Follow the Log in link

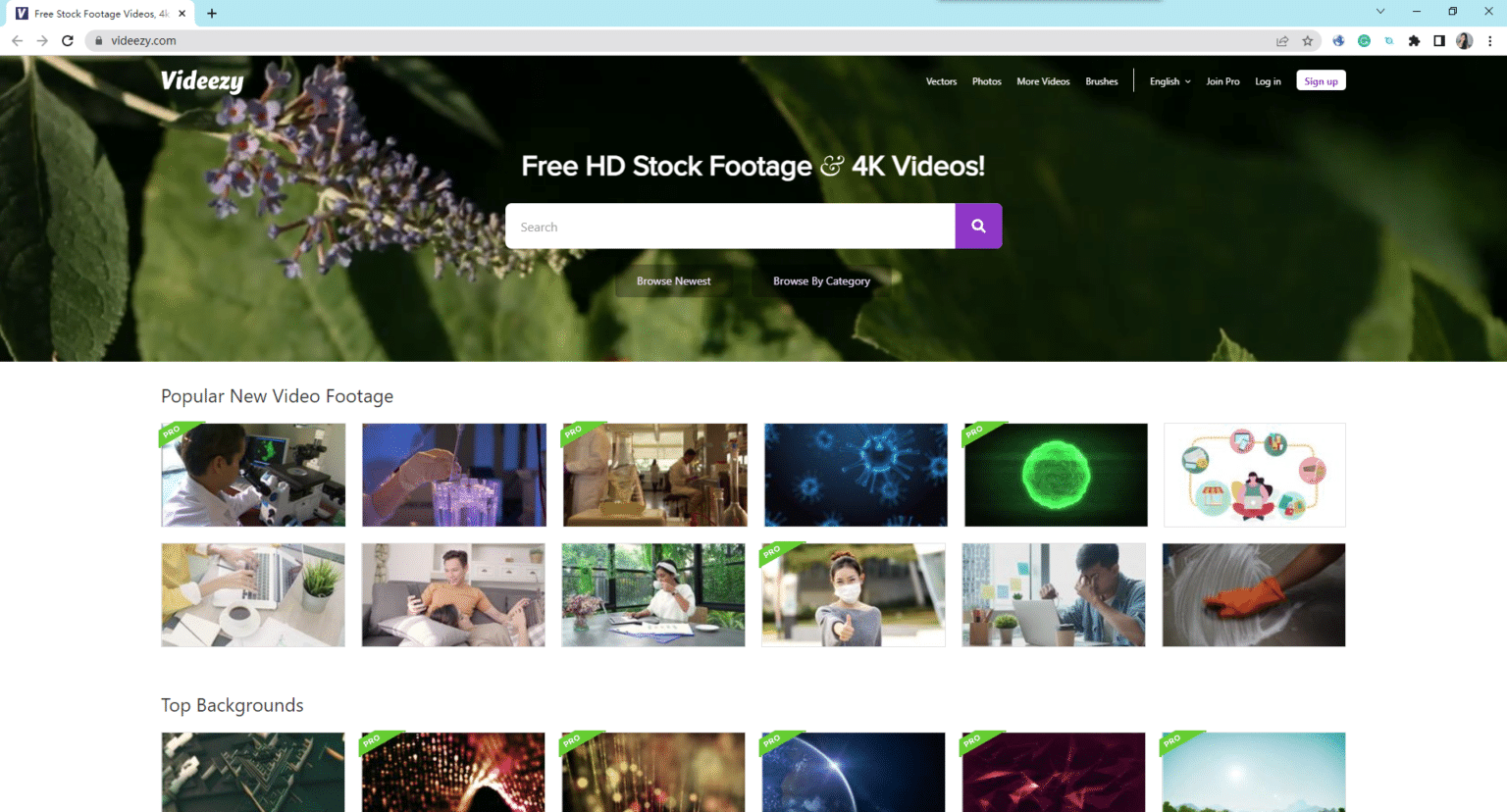pyautogui.click(x=1268, y=81)
